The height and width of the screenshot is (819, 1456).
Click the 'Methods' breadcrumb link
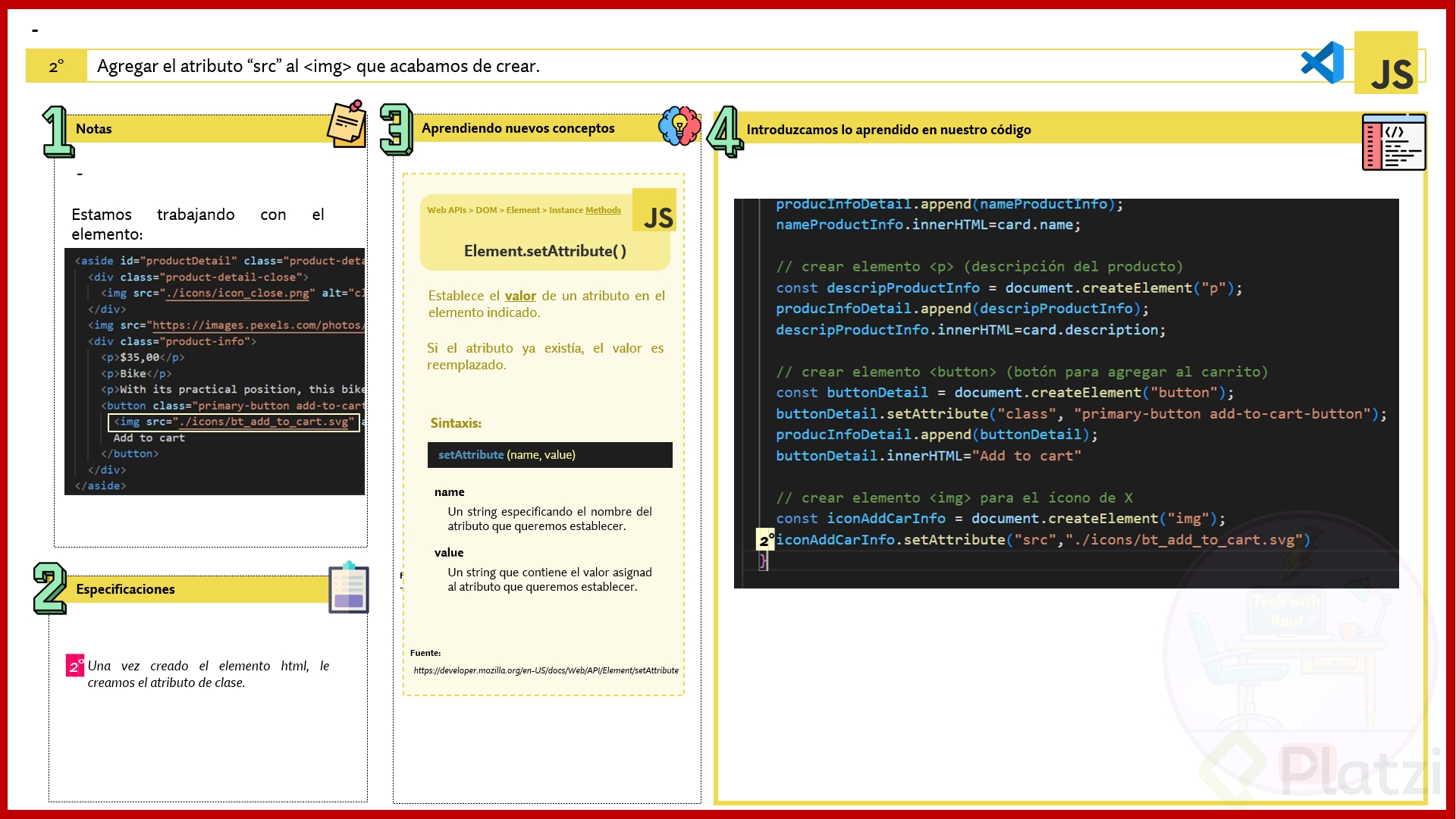pyautogui.click(x=603, y=210)
